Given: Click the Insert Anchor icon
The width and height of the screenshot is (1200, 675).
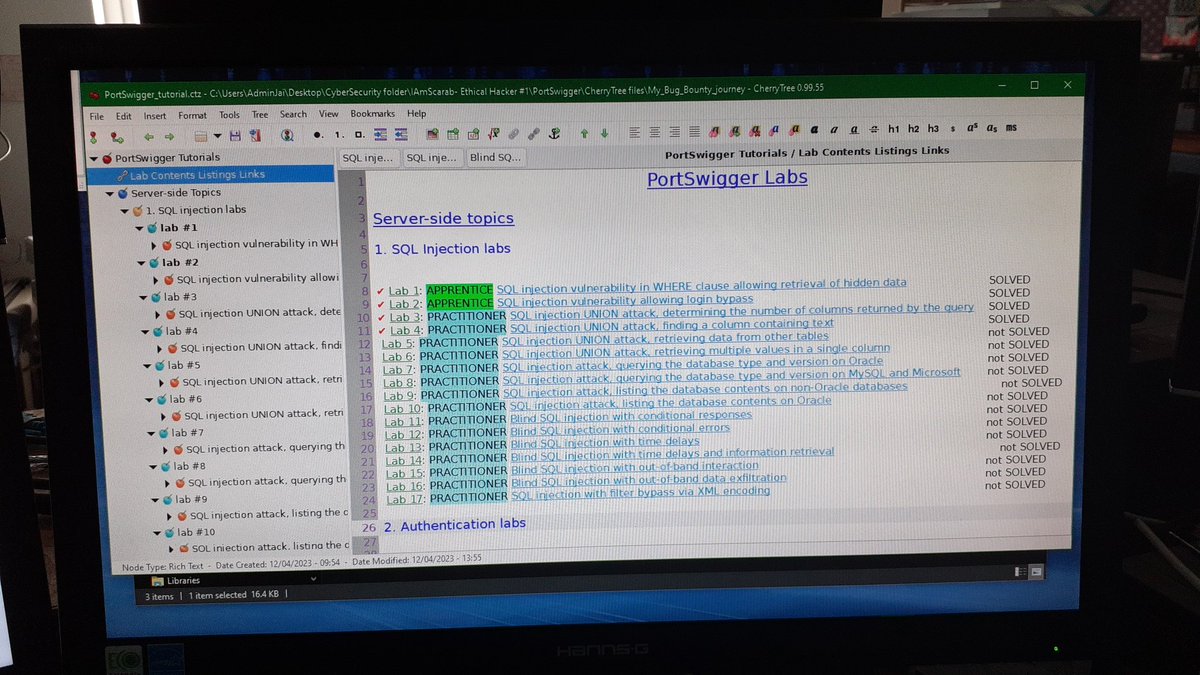Looking at the screenshot, I should point(553,133).
